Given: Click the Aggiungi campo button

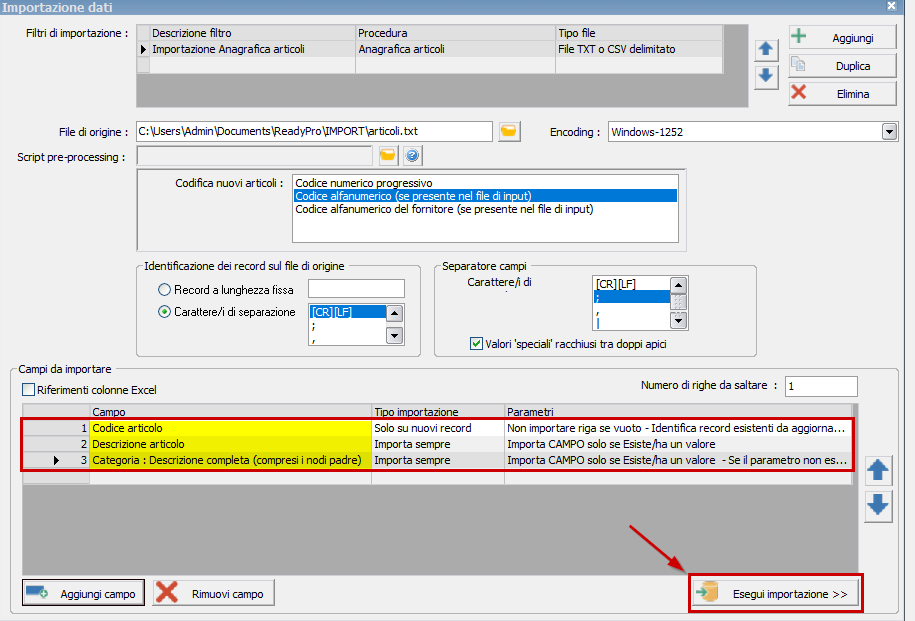Looking at the screenshot, I should (84, 593).
